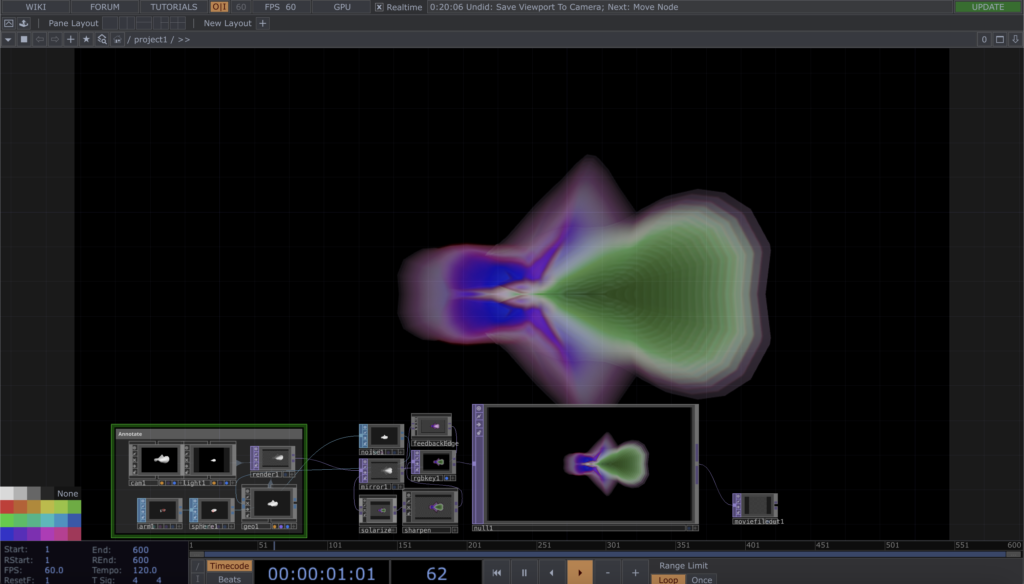1024x584 pixels.
Task: Toggle the Realtime checkbox
Action: click(x=379, y=7)
